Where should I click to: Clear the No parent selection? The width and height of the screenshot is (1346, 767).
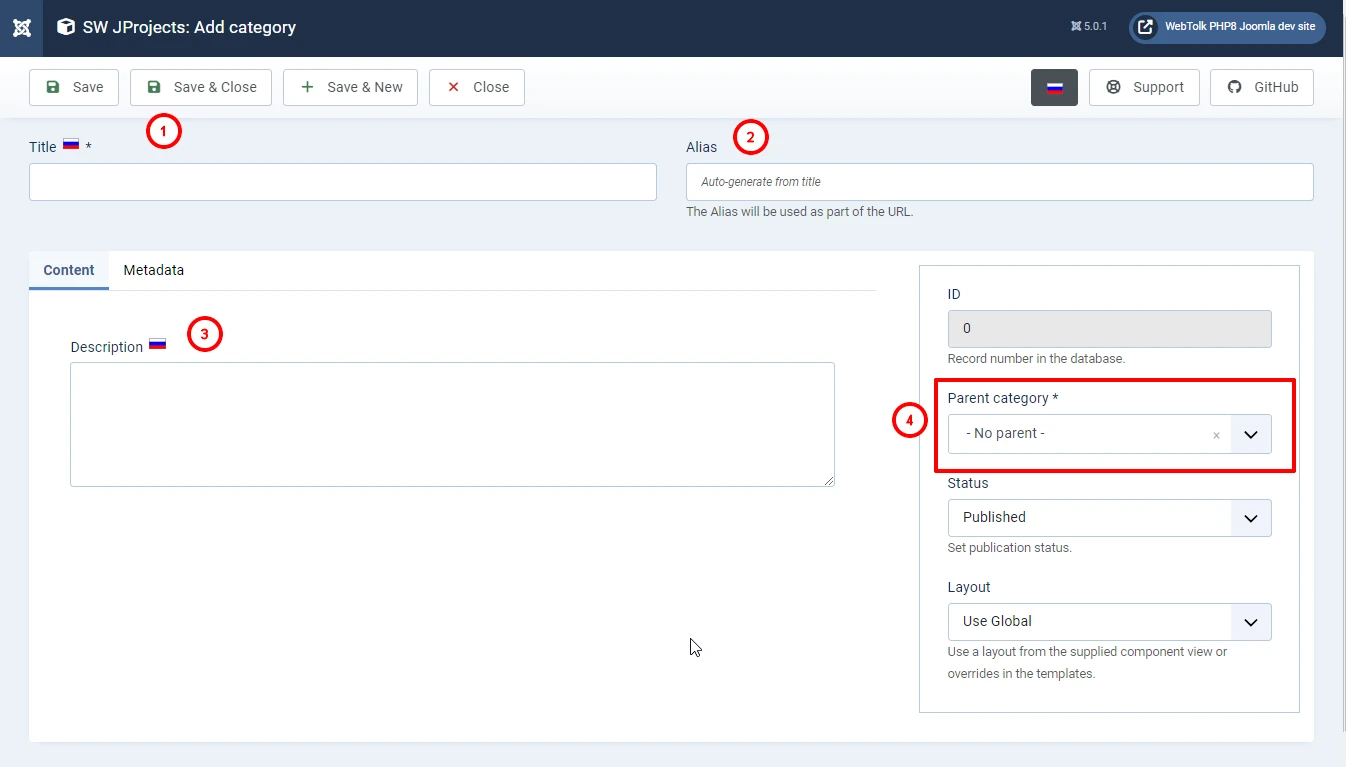pos(1216,435)
